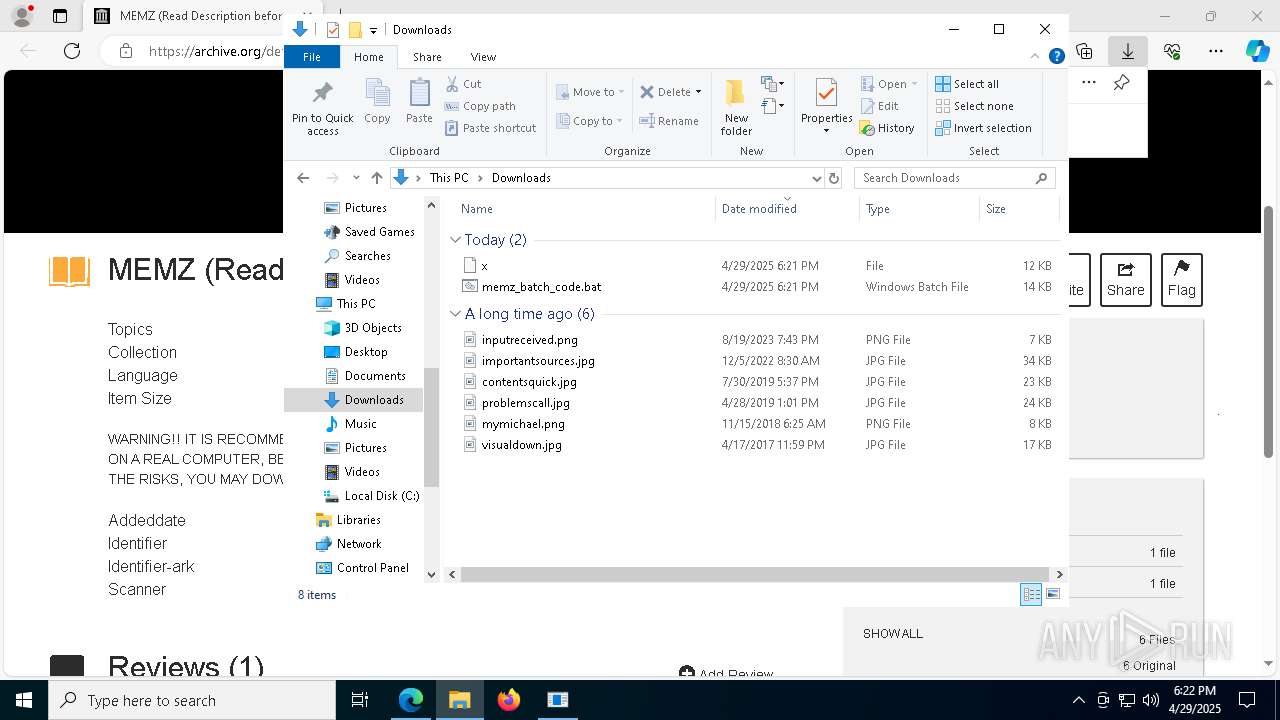Image resolution: width=1280 pixels, height=720 pixels.
Task: Collapse the A long time ago group
Action: pos(455,314)
